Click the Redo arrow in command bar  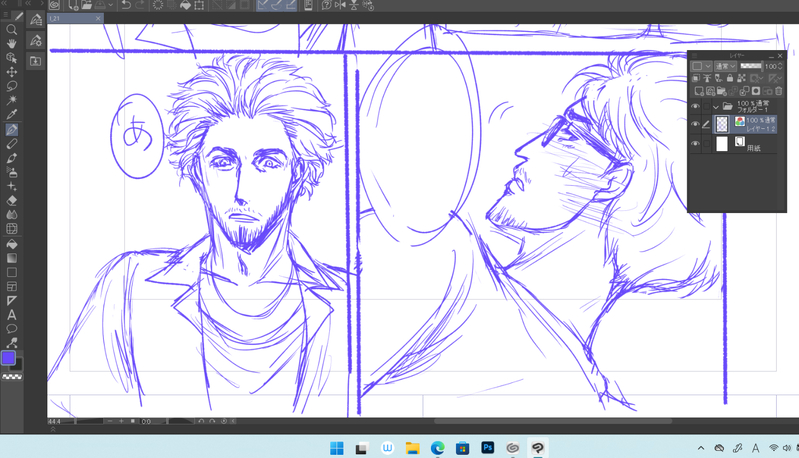tap(140, 5)
